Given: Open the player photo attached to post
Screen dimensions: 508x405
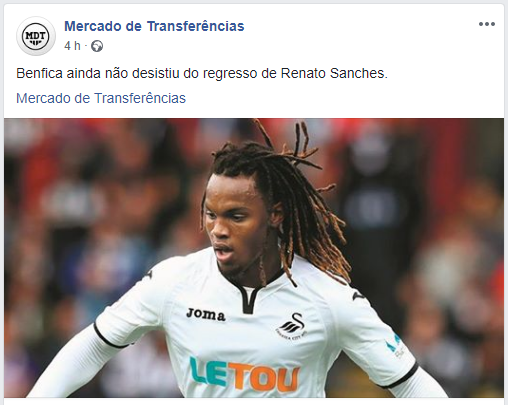Looking at the screenshot, I should pos(254,258).
